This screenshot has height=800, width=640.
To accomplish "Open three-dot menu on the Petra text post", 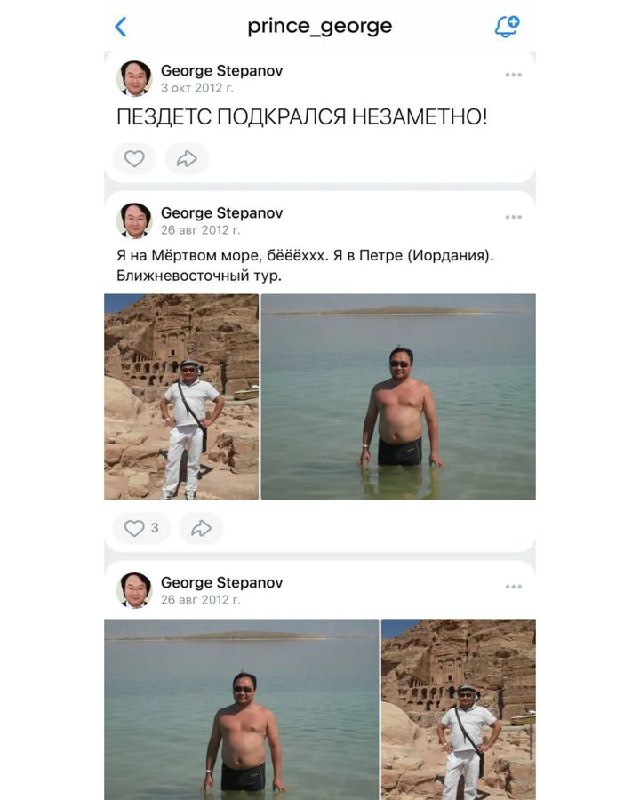I will tap(513, 217).
